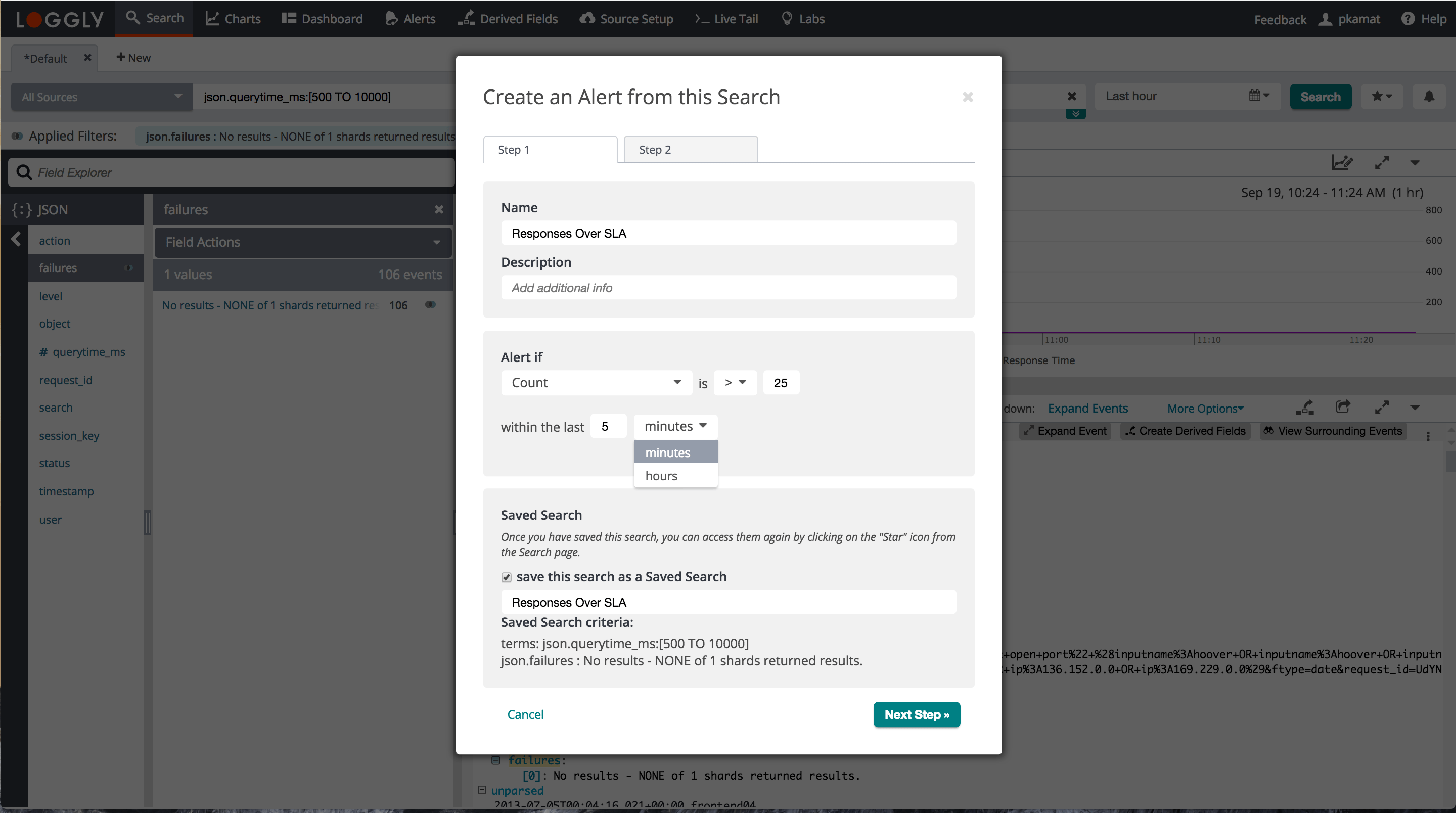This screenshot has height=813, width=1456.
Task: Click the magnifier icon in Field Explorer
Action: [24, 172]
